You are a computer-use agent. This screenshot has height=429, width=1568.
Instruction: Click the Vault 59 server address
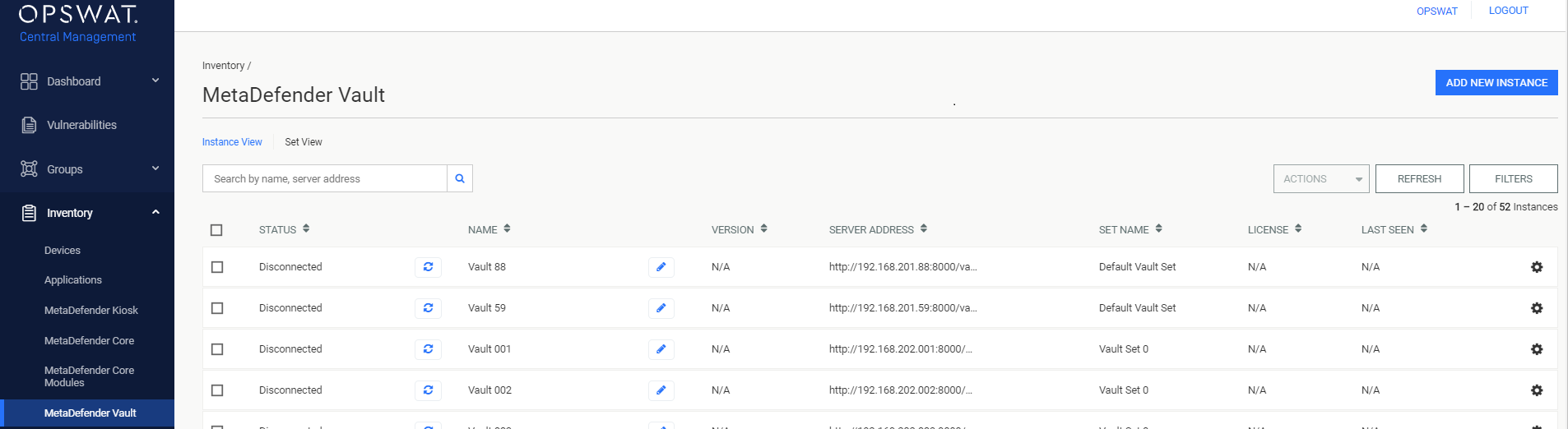(902, 308)
